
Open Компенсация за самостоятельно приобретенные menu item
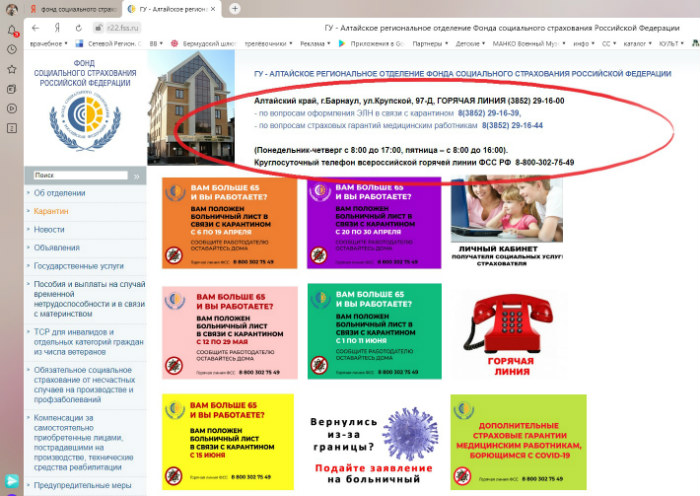pyautogui.click(x=83, y=442)
